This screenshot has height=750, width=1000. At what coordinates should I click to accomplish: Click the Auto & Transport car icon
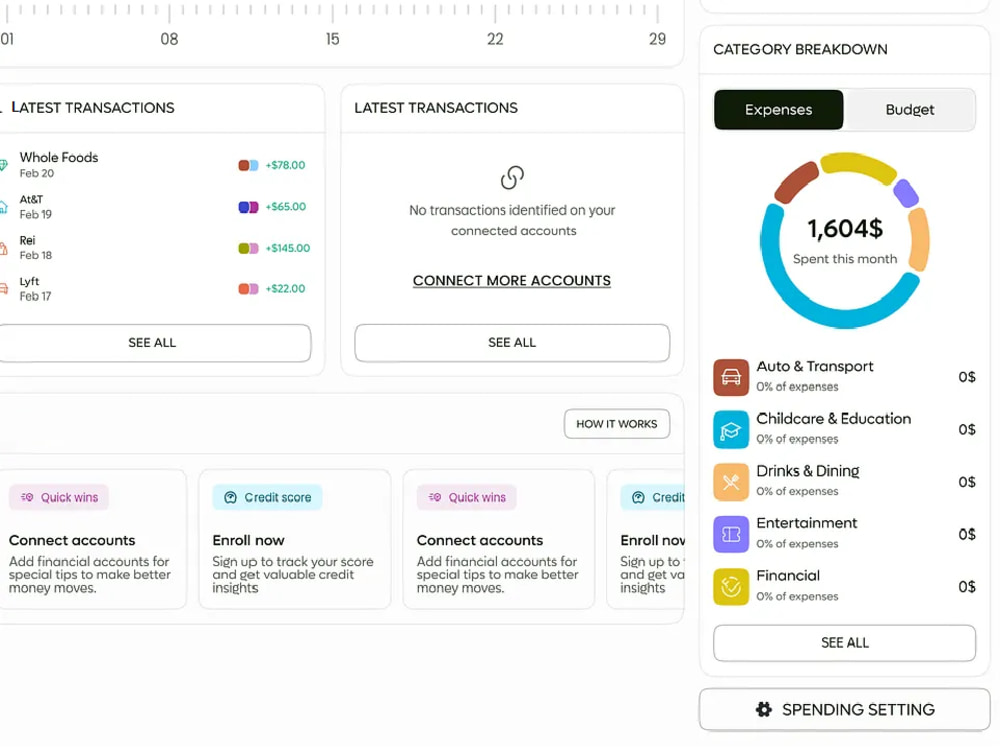730,377
